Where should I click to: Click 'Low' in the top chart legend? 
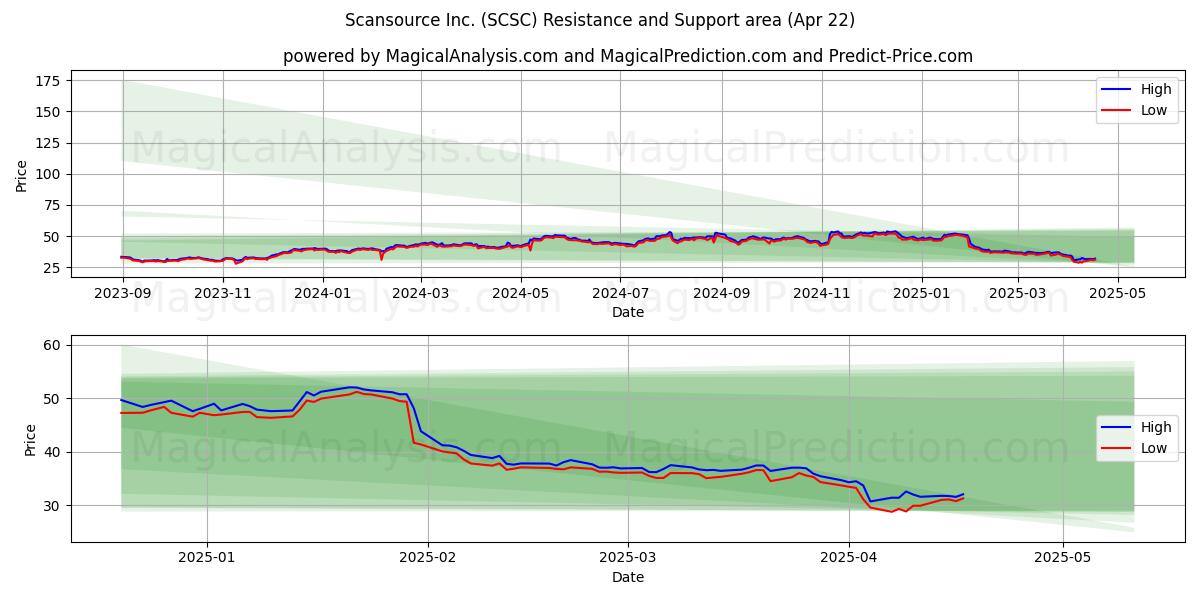[x=1154, y=110]
